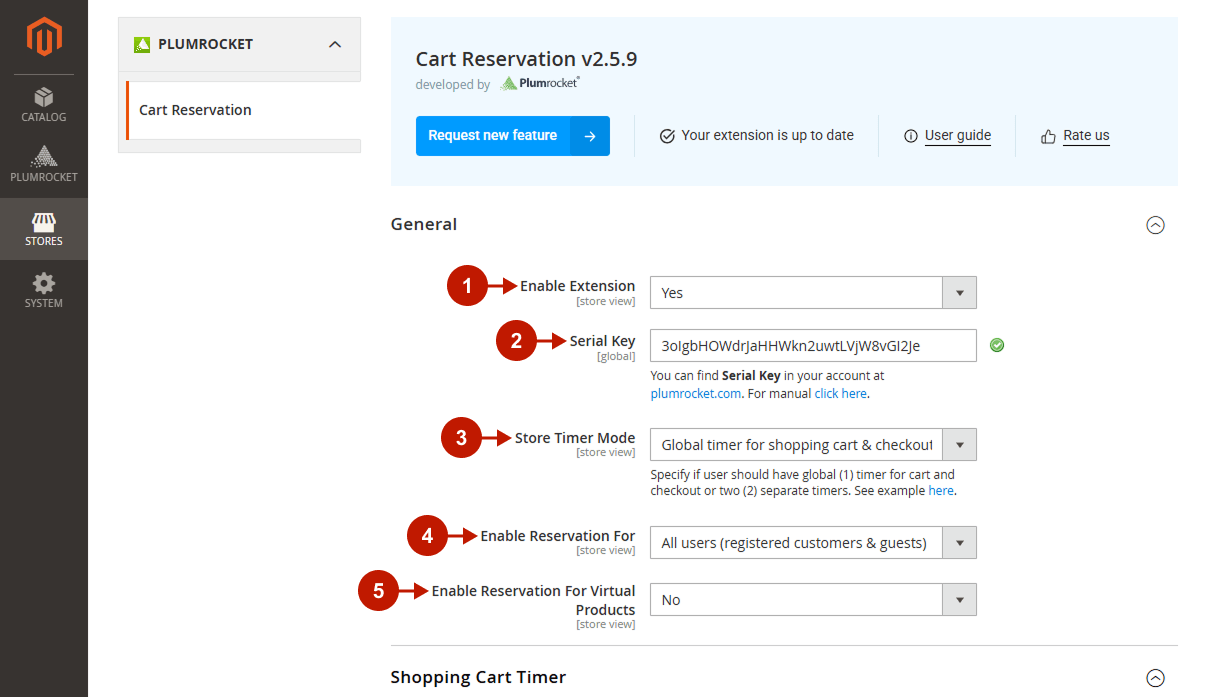Image resolution: width=1206 pixels, height=697 pixels.
Task: Click the User guide info icon
Action: [x=910, y=136]
